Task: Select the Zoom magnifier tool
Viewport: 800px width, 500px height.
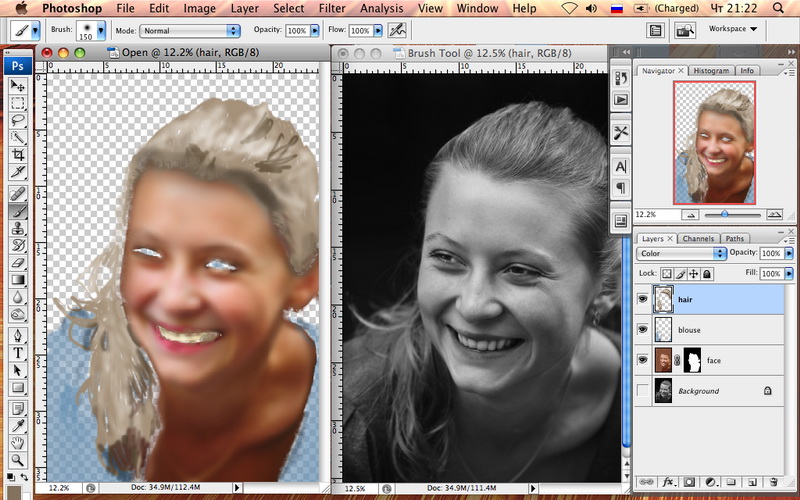Action: tap(18, 459)
